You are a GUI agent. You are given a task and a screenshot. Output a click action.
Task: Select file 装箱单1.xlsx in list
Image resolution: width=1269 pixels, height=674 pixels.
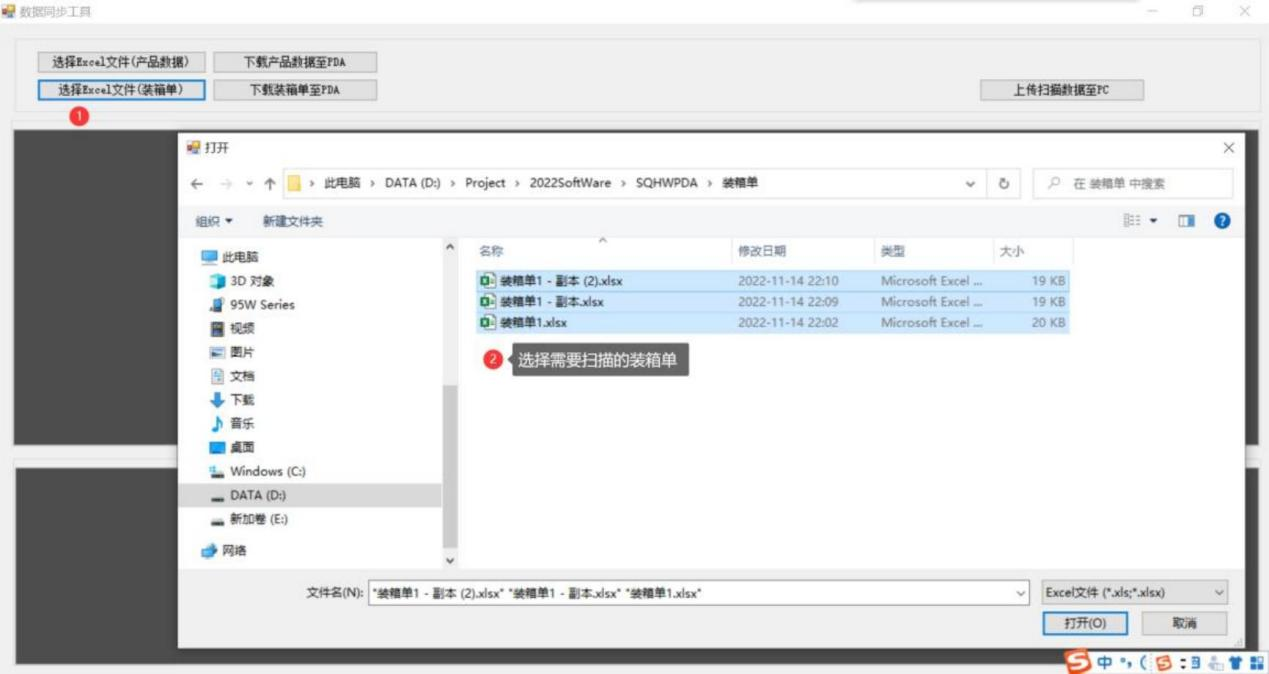tap(533, 323)
